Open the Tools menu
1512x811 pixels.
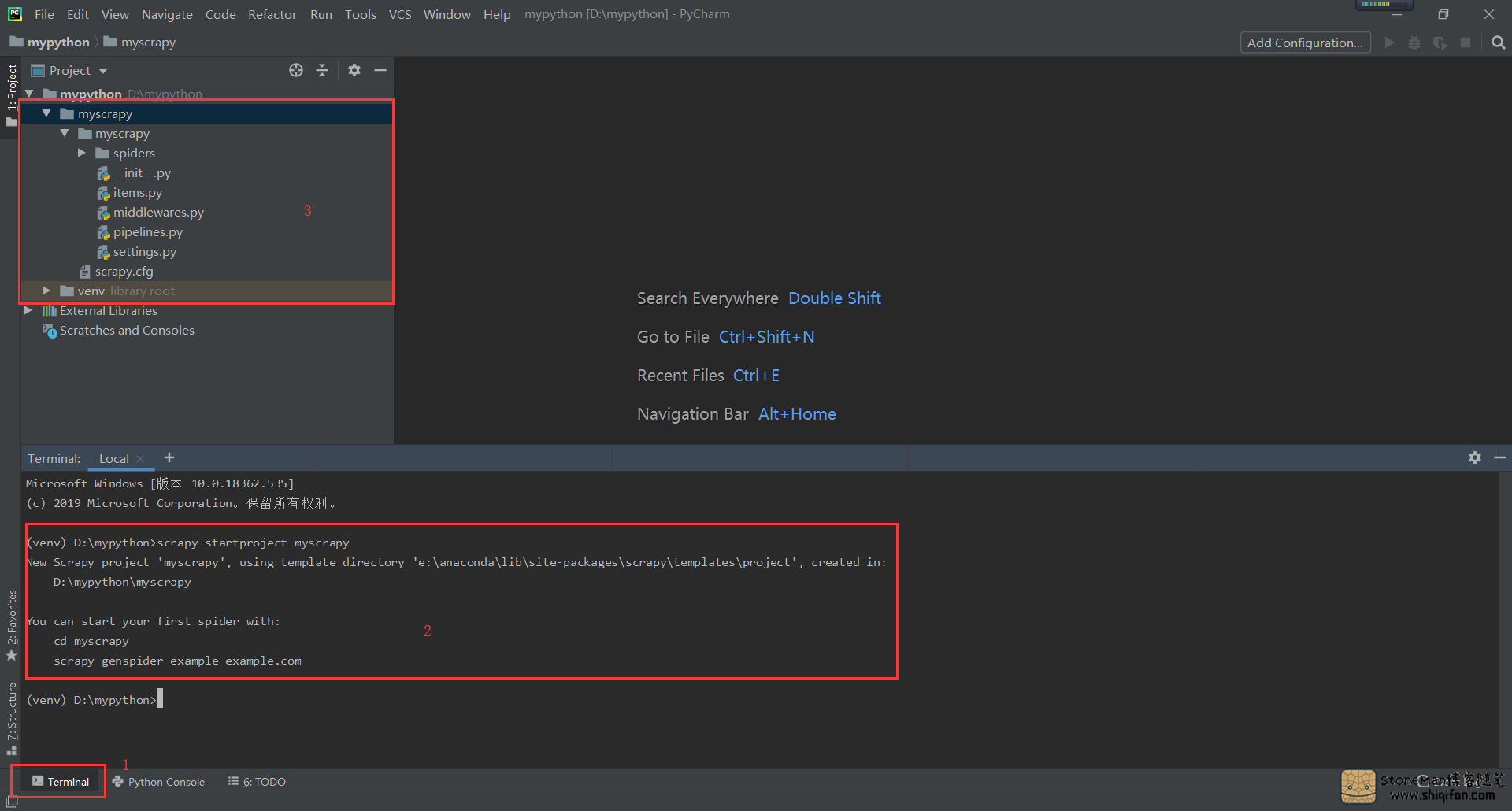360,14
